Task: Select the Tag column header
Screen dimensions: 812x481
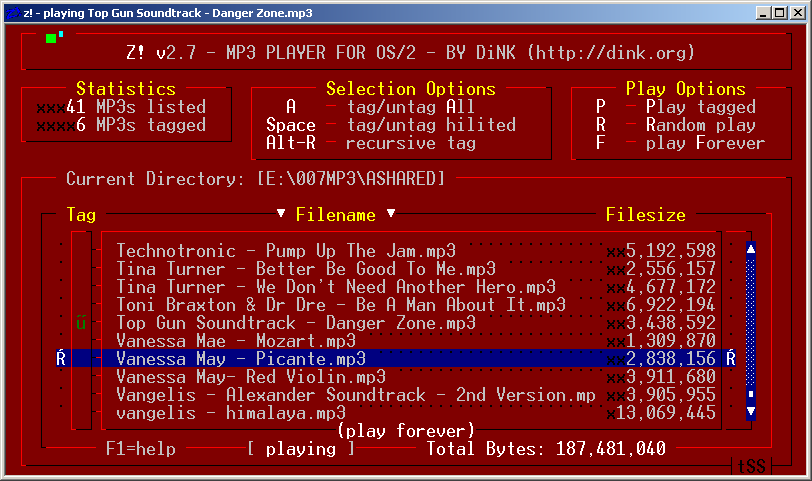Action: (x=81, y=215)
